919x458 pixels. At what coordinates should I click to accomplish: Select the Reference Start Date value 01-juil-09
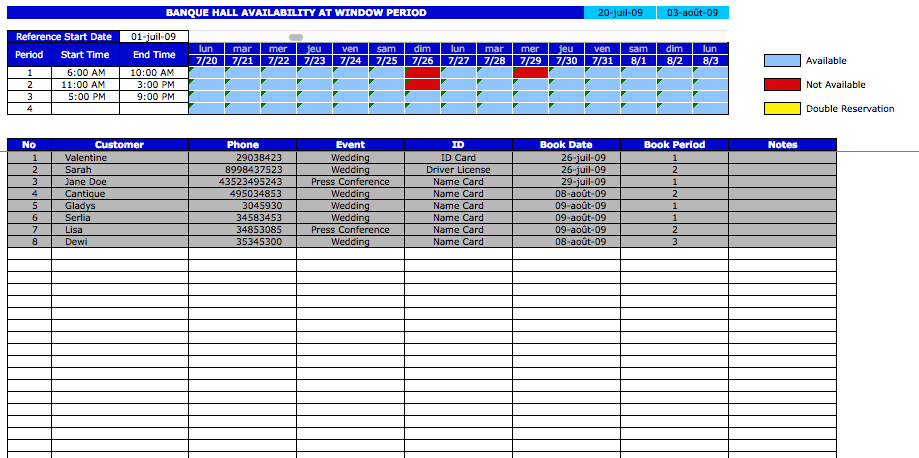[154, 37]
